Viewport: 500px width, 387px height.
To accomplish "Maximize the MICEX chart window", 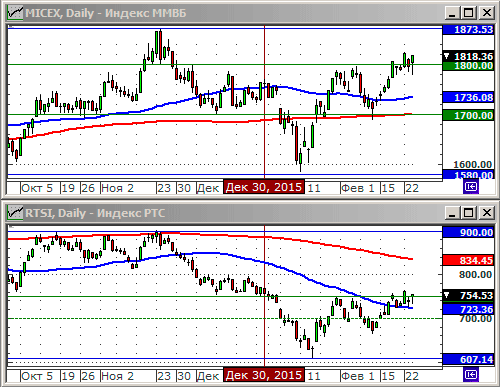I will [469, 13].
